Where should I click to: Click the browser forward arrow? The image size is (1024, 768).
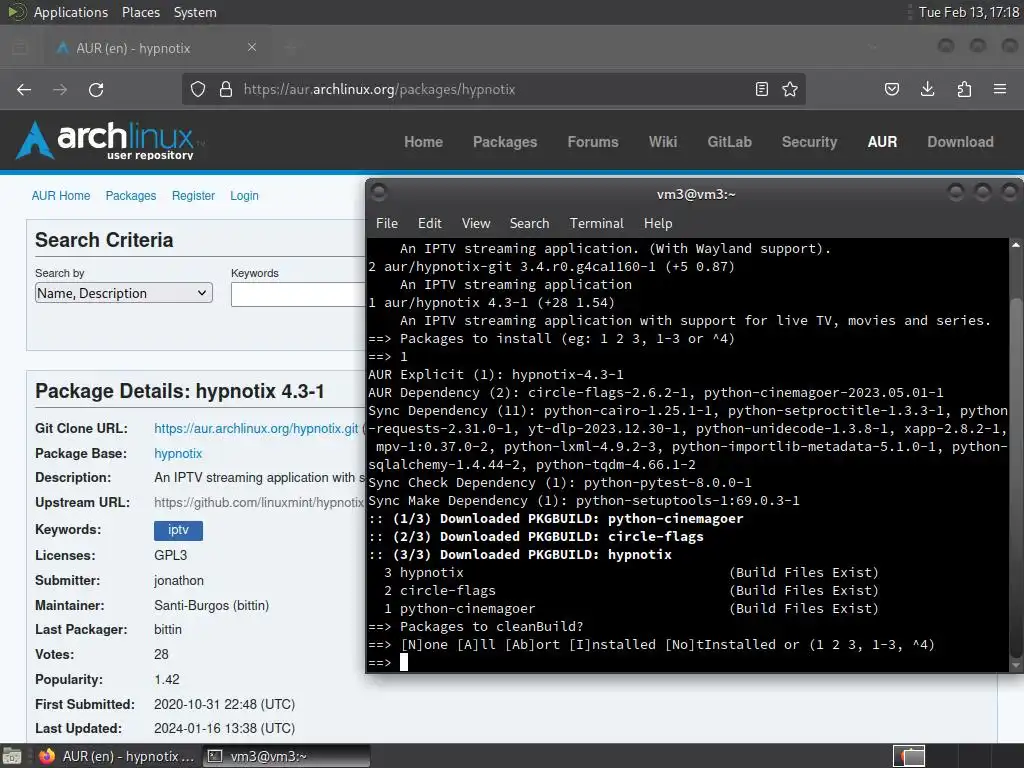[x=60, y=89]
